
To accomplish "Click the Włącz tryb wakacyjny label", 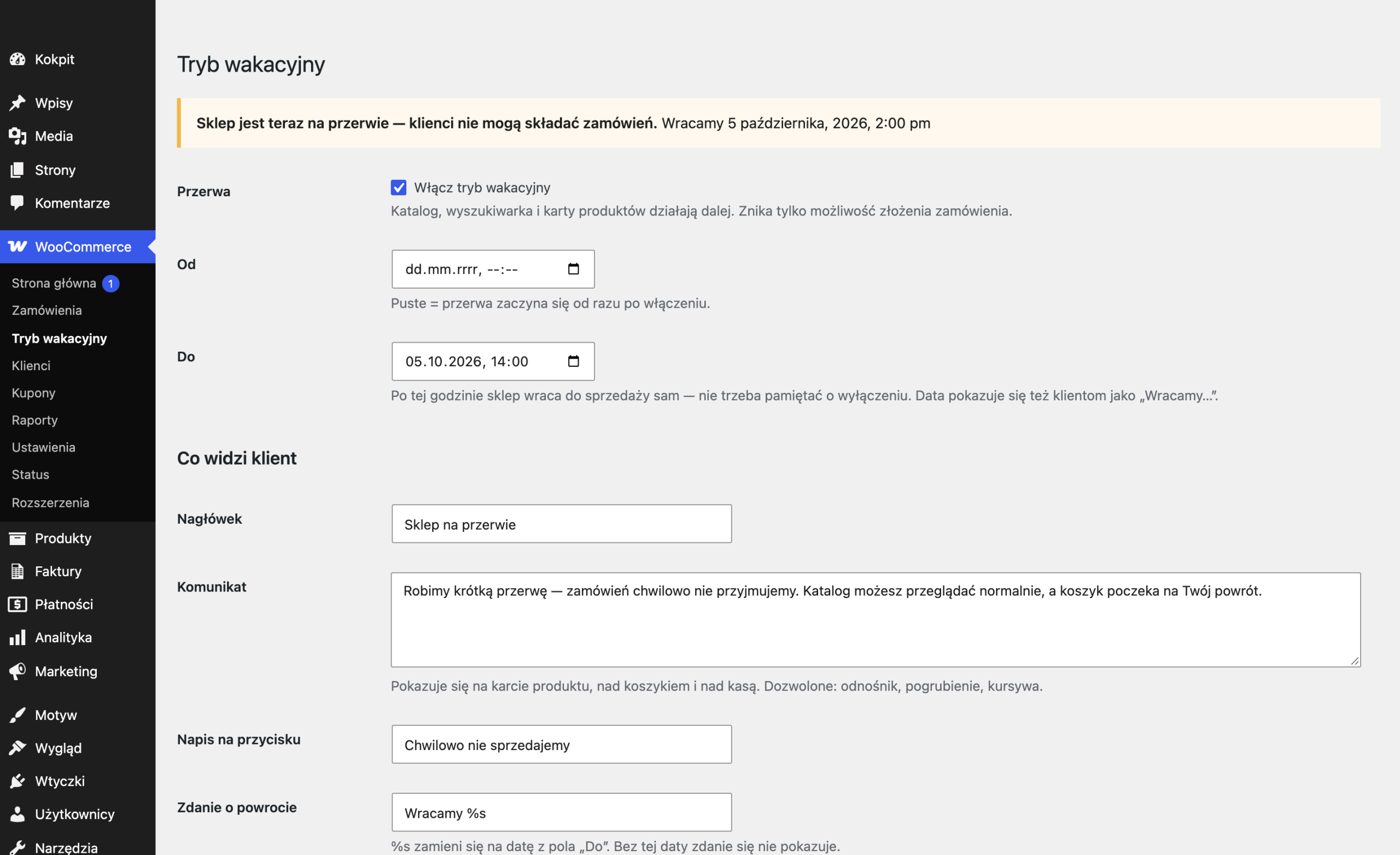I will (482, 188).
